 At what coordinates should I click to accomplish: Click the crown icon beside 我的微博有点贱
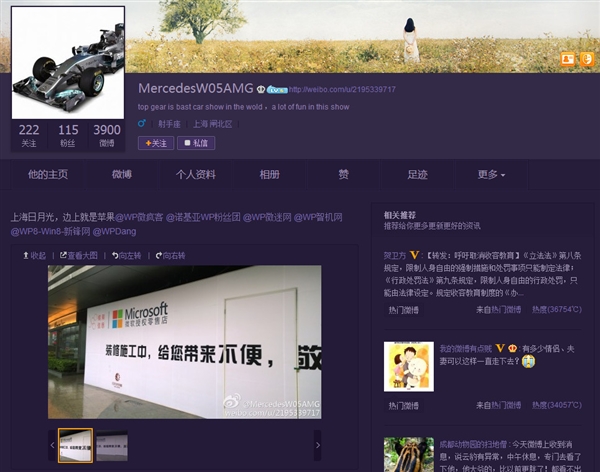(512, 348)
